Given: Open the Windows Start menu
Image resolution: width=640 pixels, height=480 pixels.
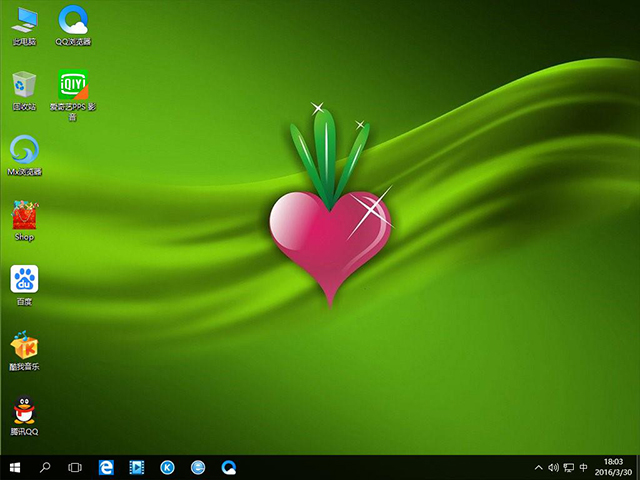Looking at the screenshot, I should click(x=15, y=467).
